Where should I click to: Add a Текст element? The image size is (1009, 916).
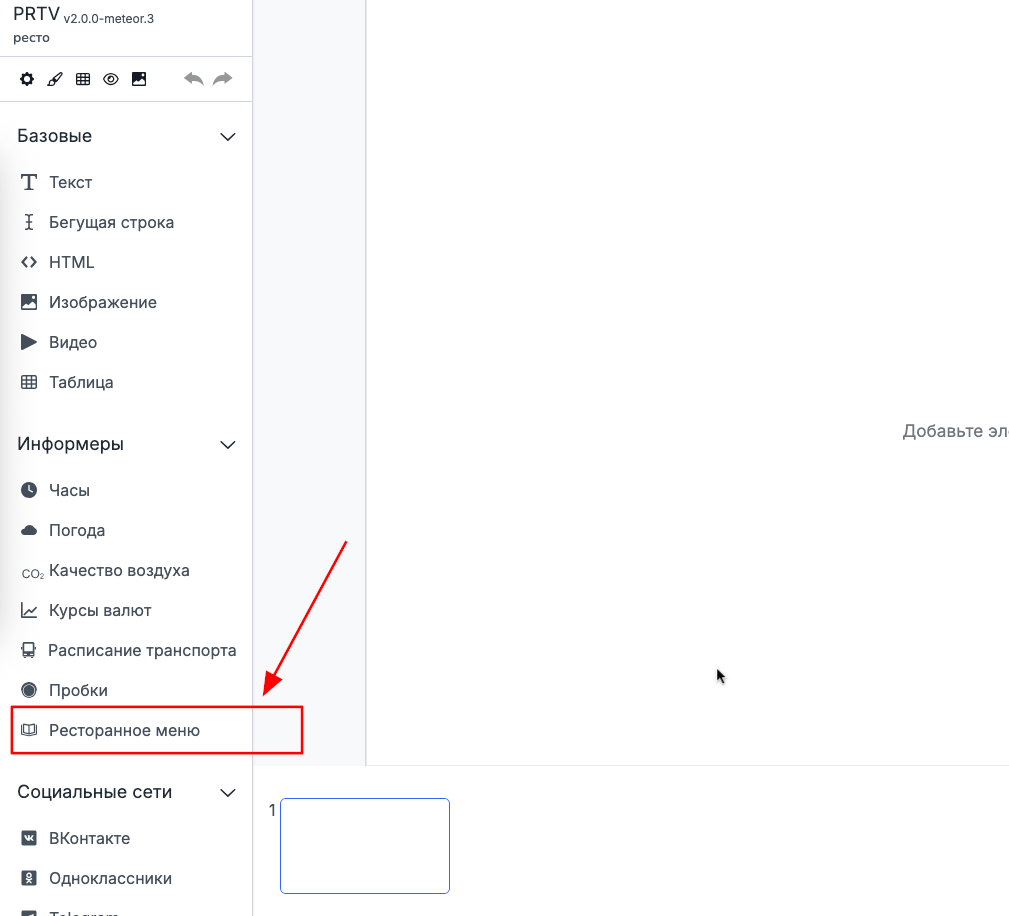click(x=70, y=182)
